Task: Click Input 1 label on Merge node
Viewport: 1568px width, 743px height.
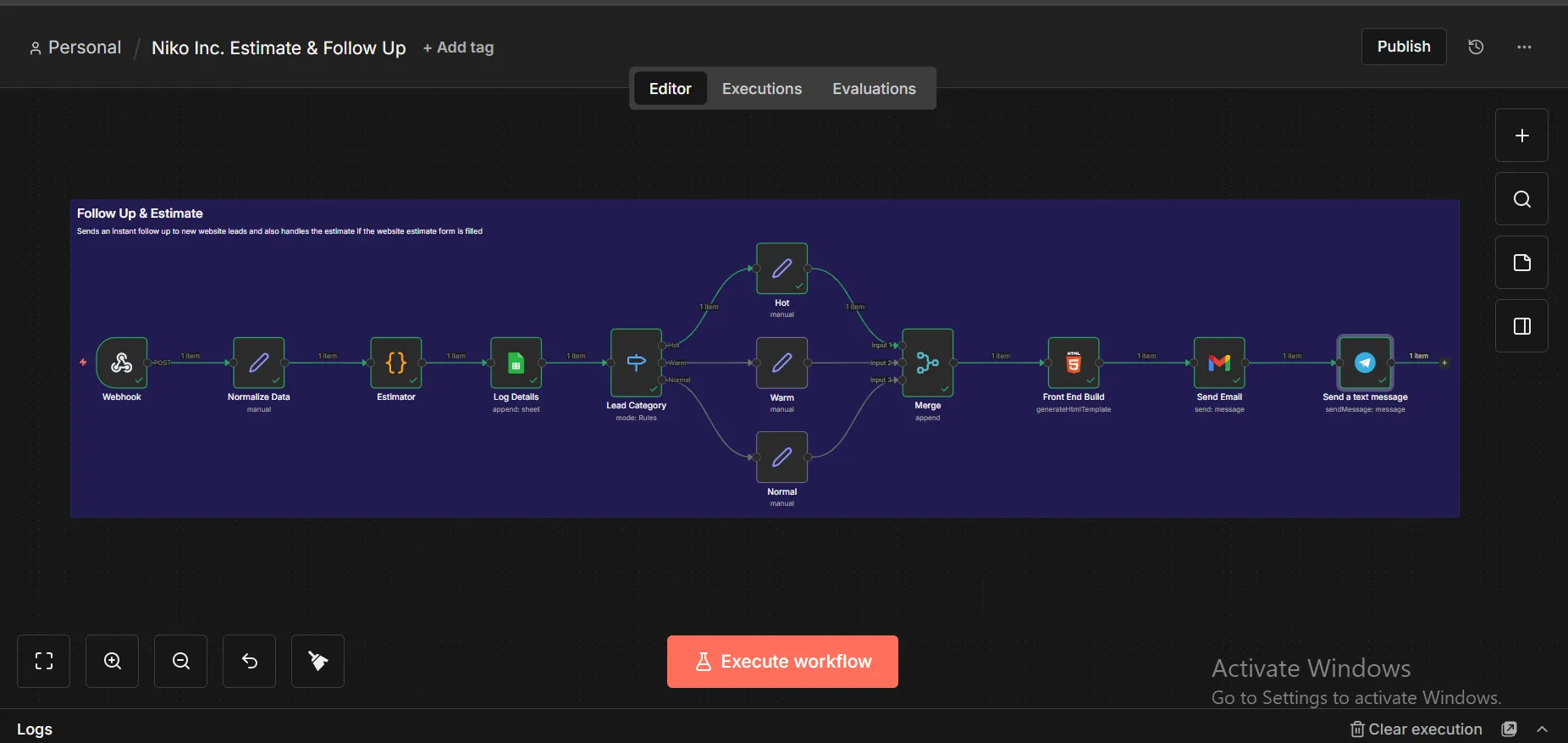Action: click(881, 345)
